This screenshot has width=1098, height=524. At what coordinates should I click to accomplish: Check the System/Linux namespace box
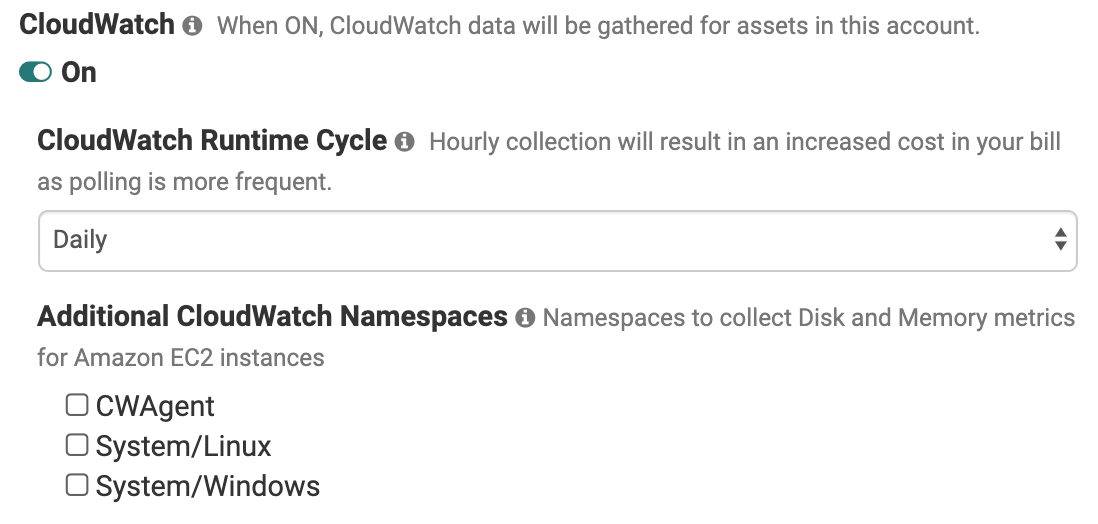point(76,445)
